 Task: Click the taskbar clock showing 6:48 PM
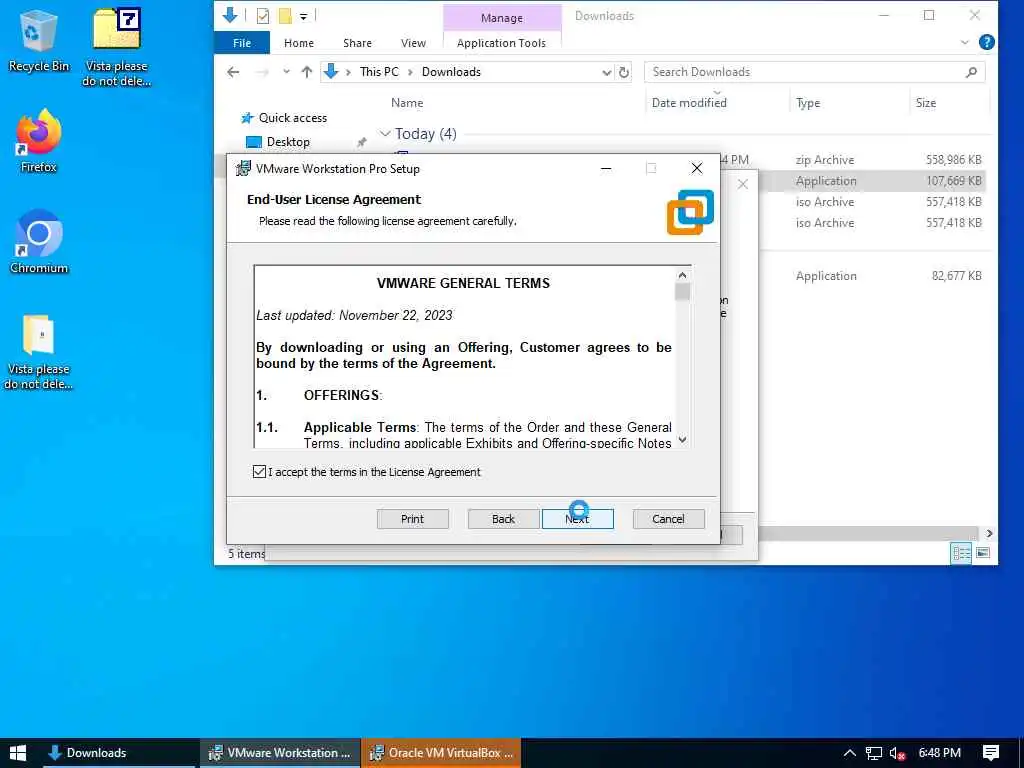(939, 753)
